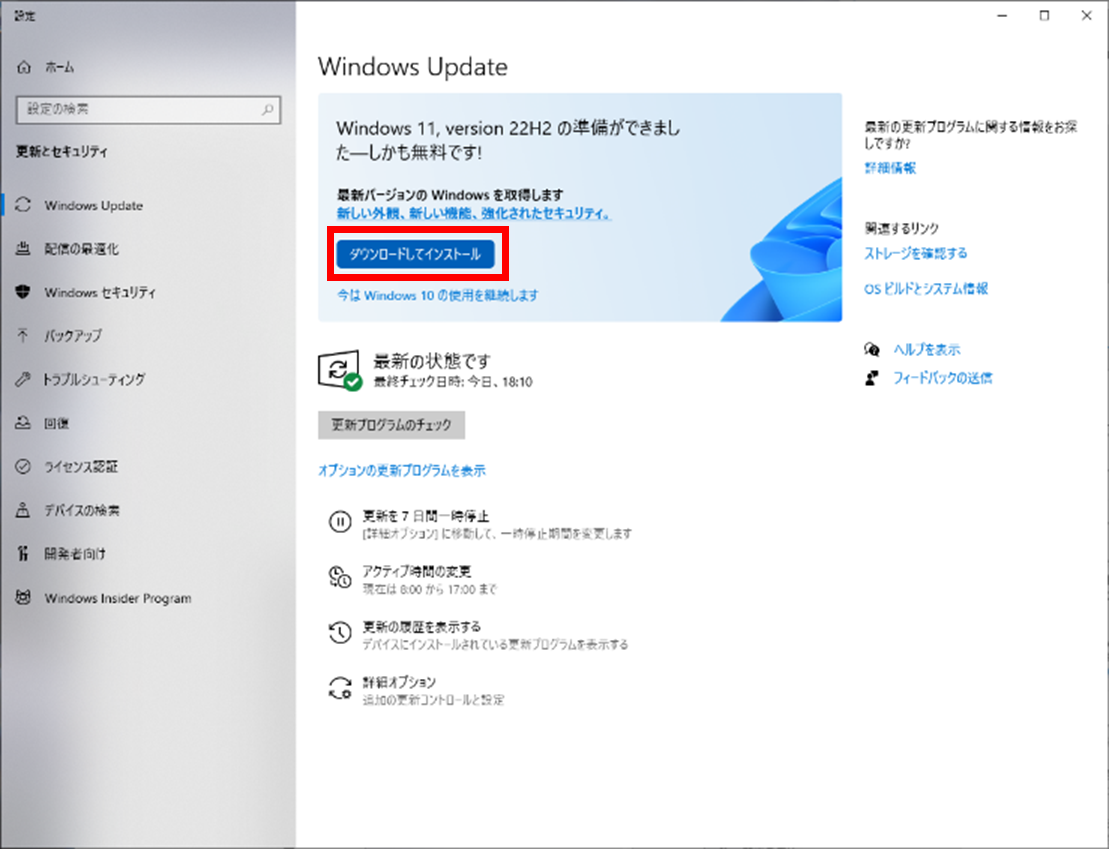This screenshot has width=1109, height=849.
Task: Click the ダウンロードしてインストール button
Action: click(415, 254)
